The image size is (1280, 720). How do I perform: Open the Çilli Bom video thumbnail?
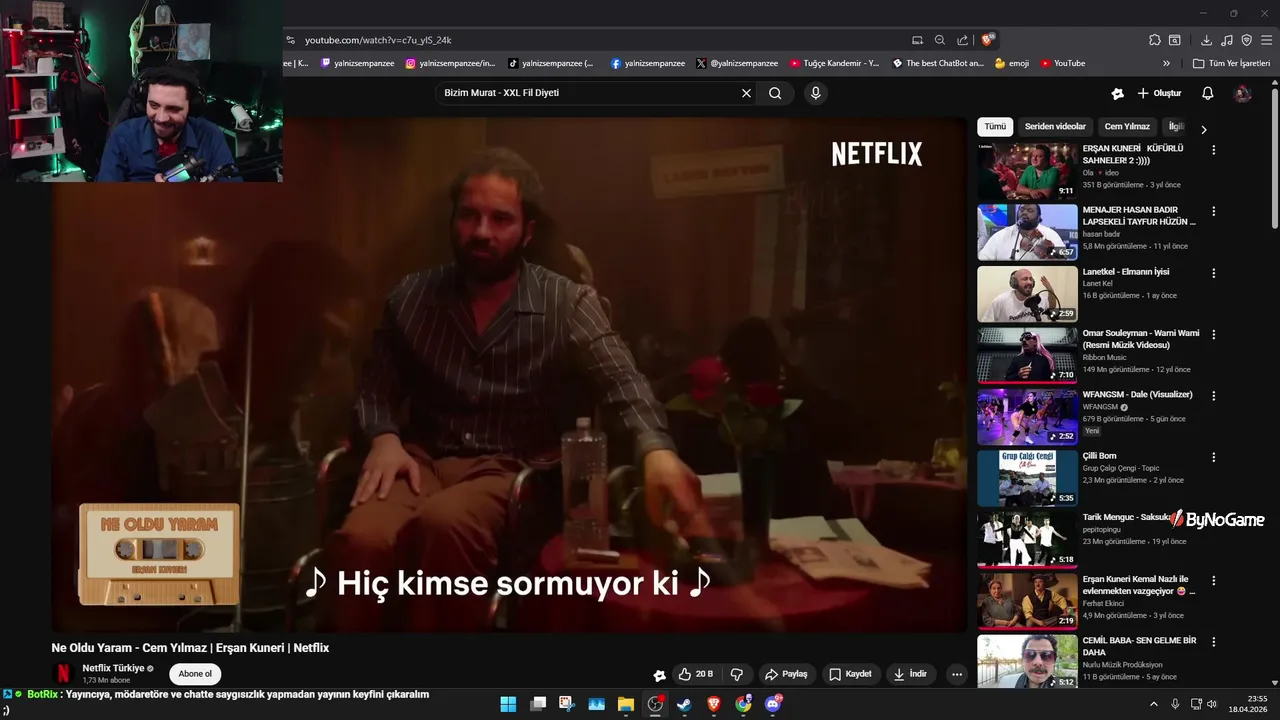(1027, 478)
